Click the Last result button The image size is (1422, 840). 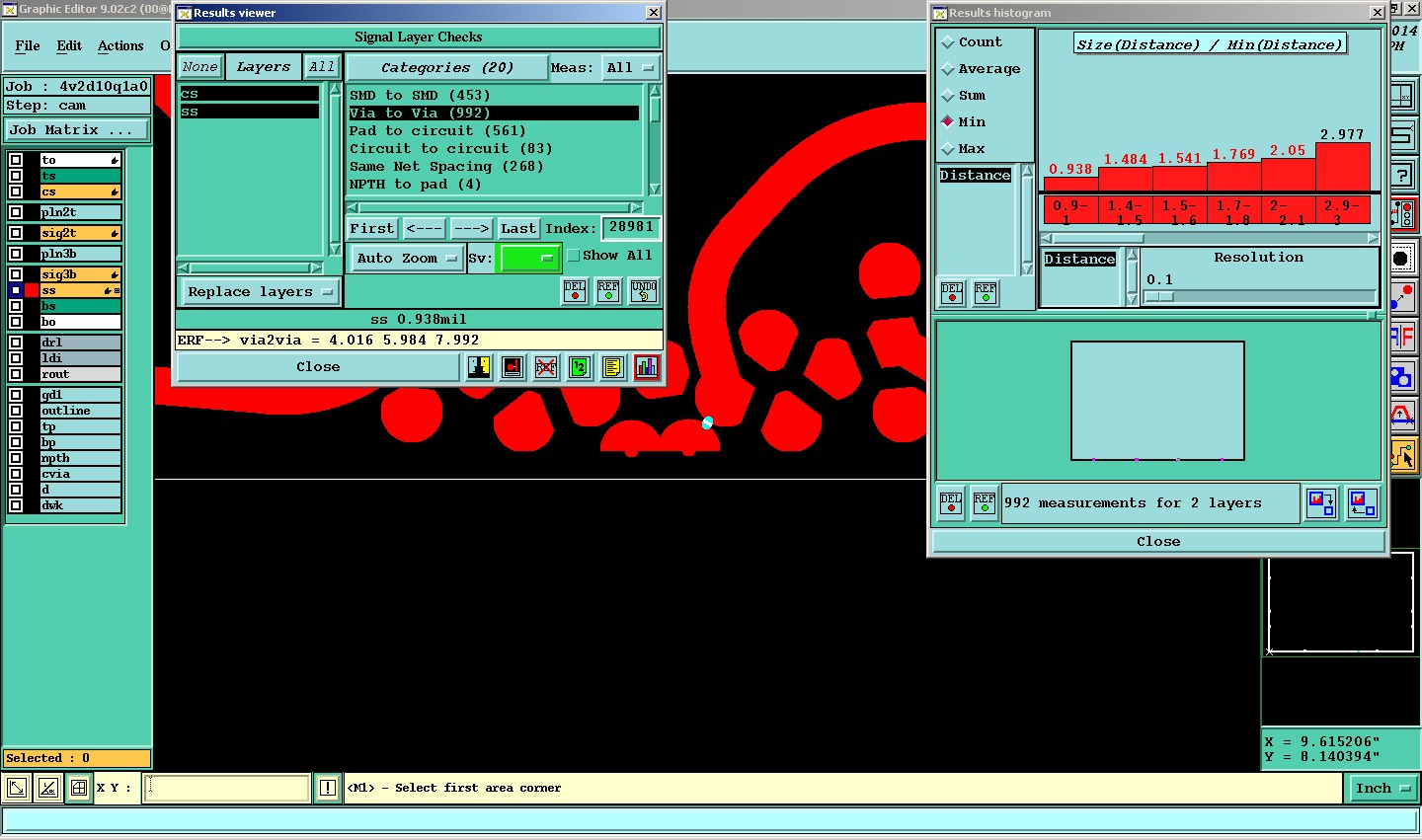(x=517, y=228)
